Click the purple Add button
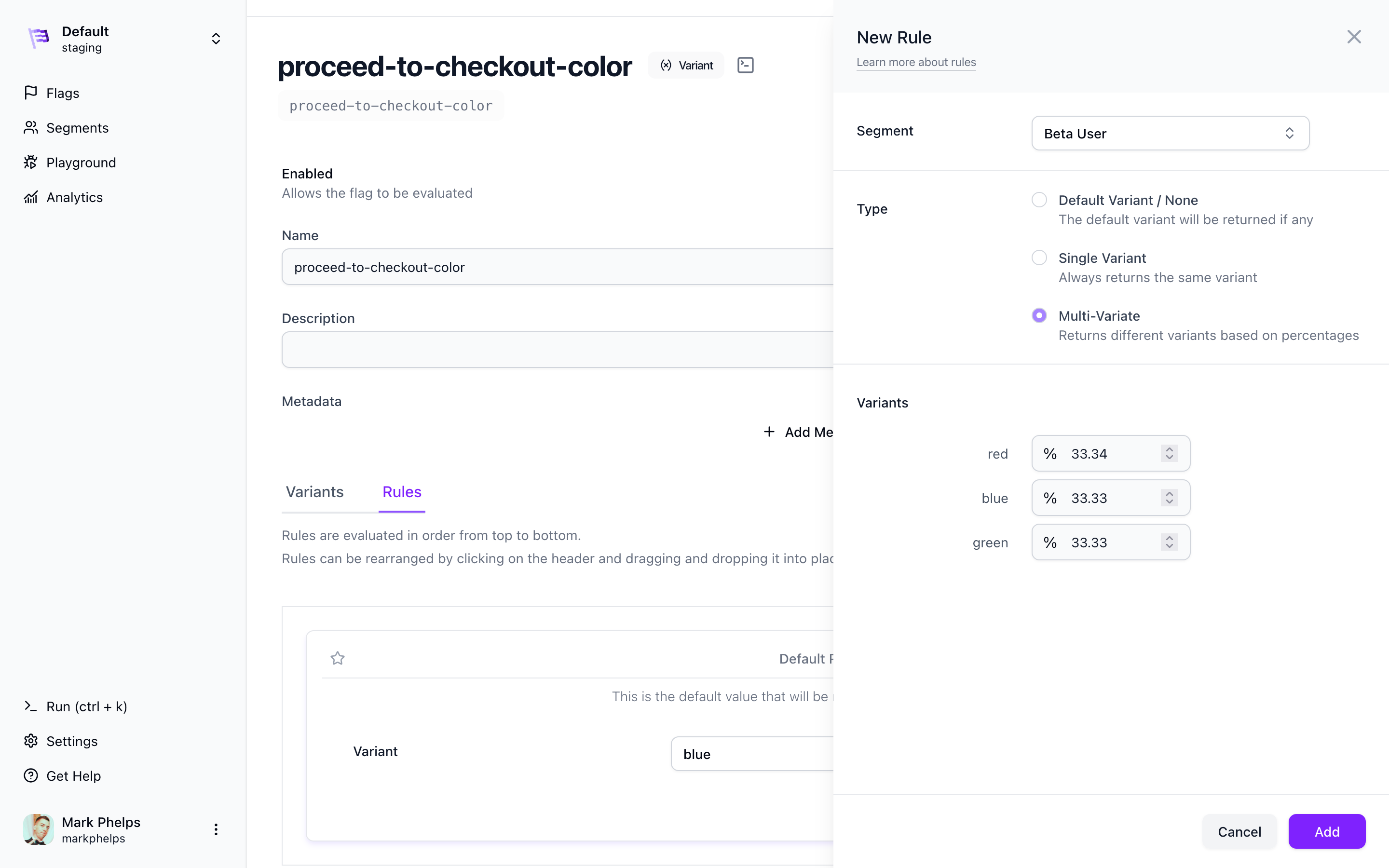 click(1326, 831)
